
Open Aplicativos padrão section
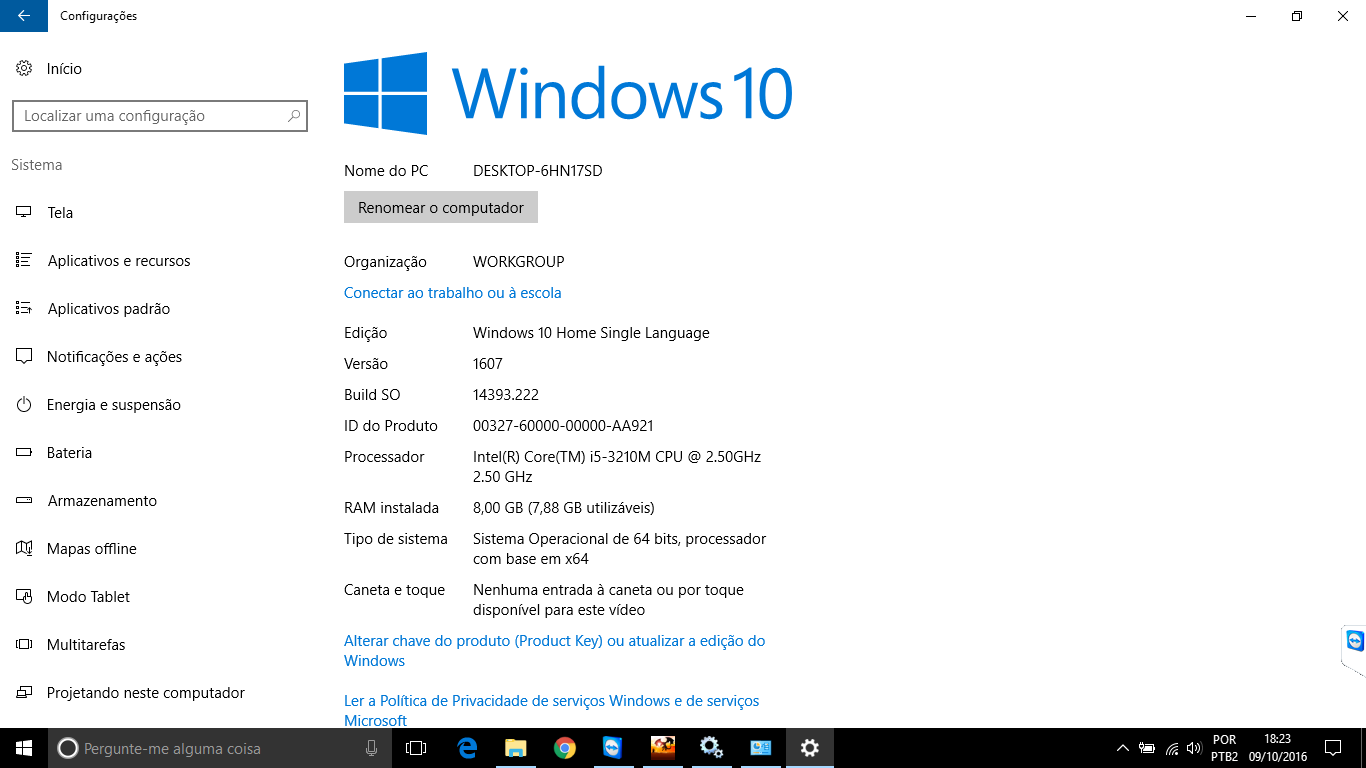(108, 309)
